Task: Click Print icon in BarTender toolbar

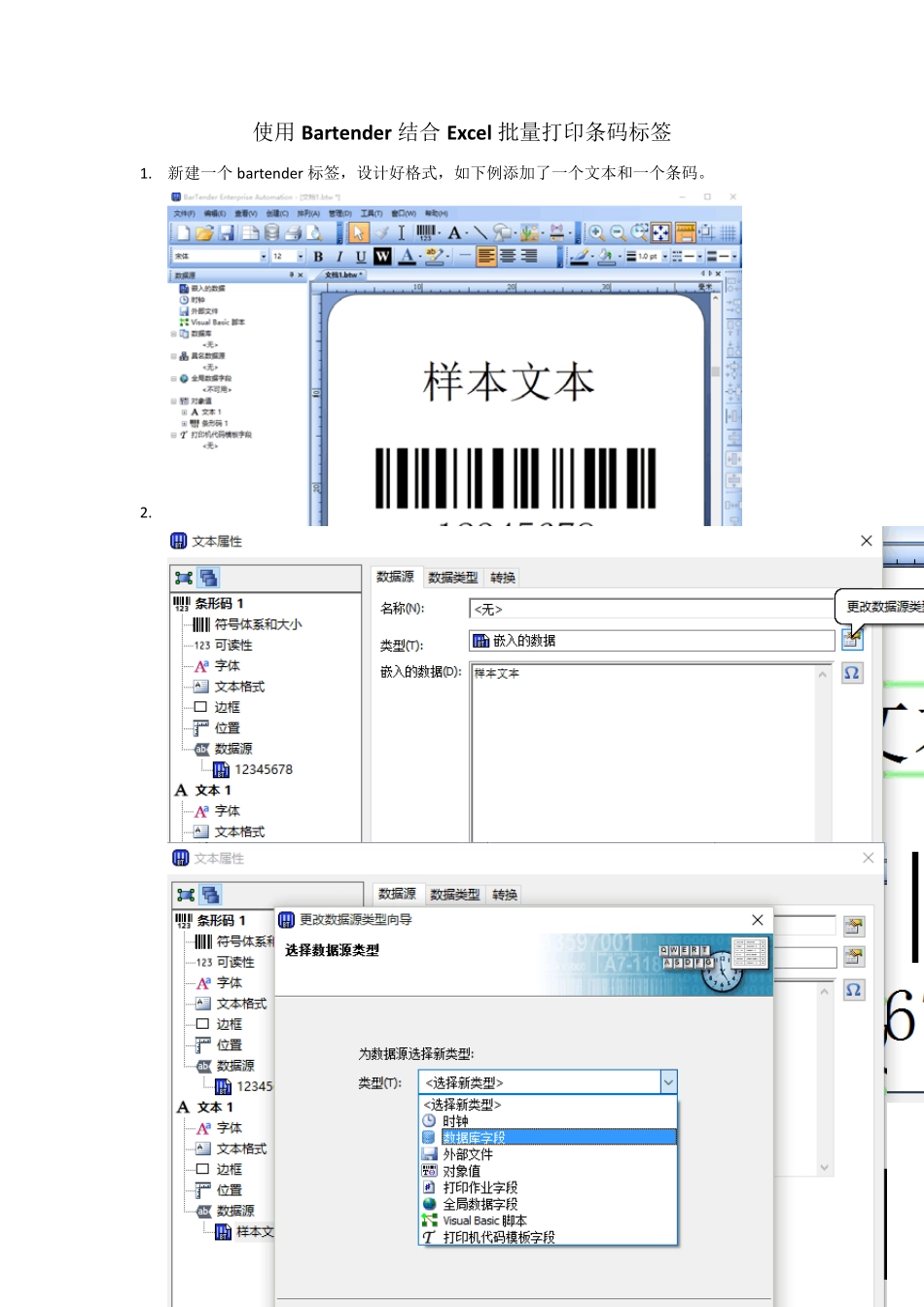Action: click(x=293, y=232)
